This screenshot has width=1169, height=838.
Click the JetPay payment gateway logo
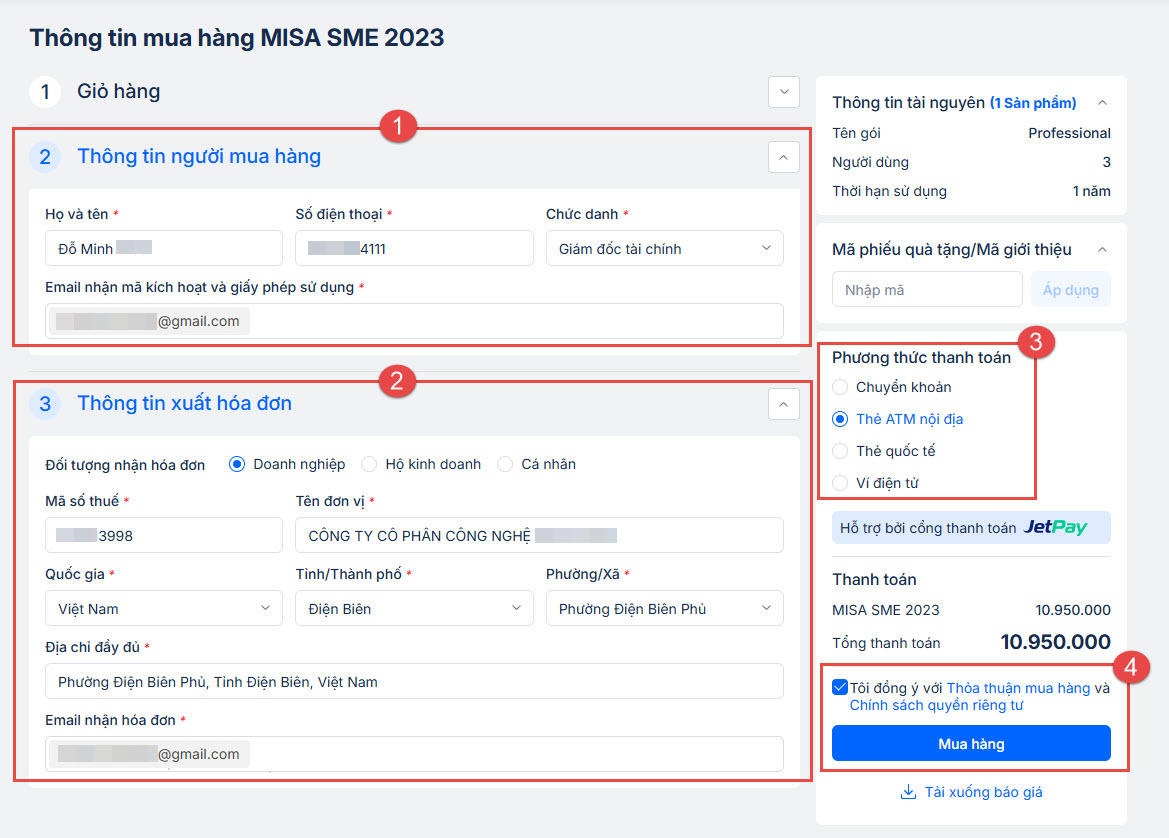[1054, 527]
